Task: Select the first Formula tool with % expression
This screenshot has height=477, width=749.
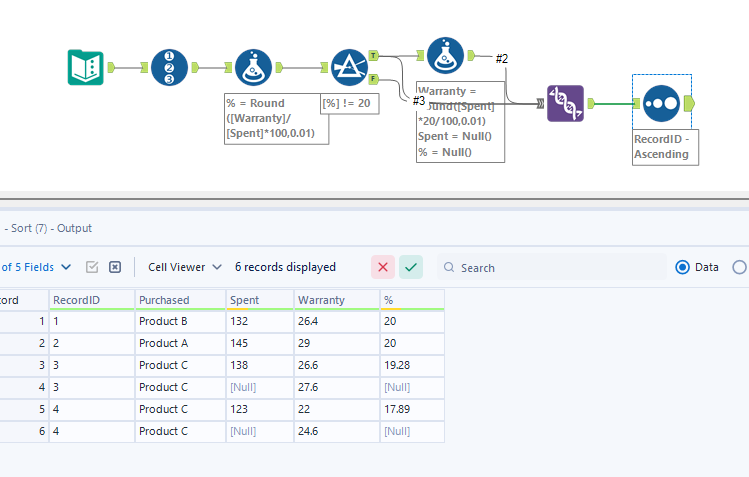Action: click(x=253, y=67)
